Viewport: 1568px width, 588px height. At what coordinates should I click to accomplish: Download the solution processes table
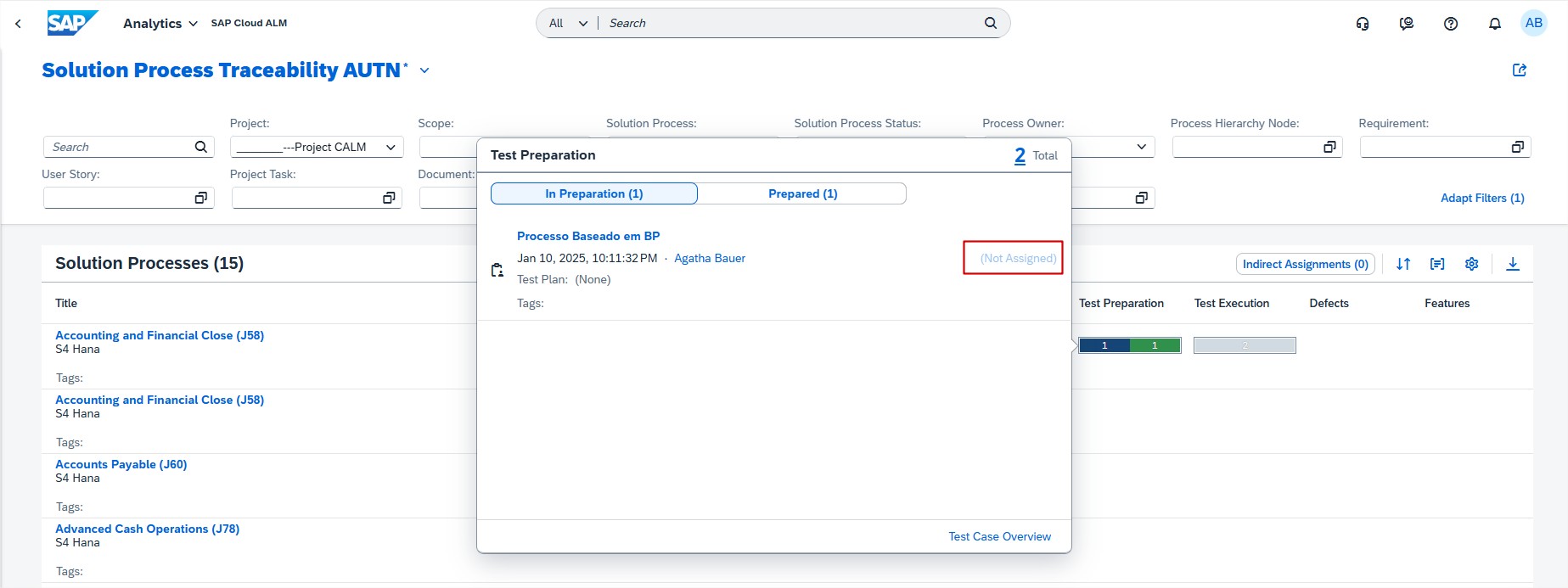click(x=1512, y=264)
